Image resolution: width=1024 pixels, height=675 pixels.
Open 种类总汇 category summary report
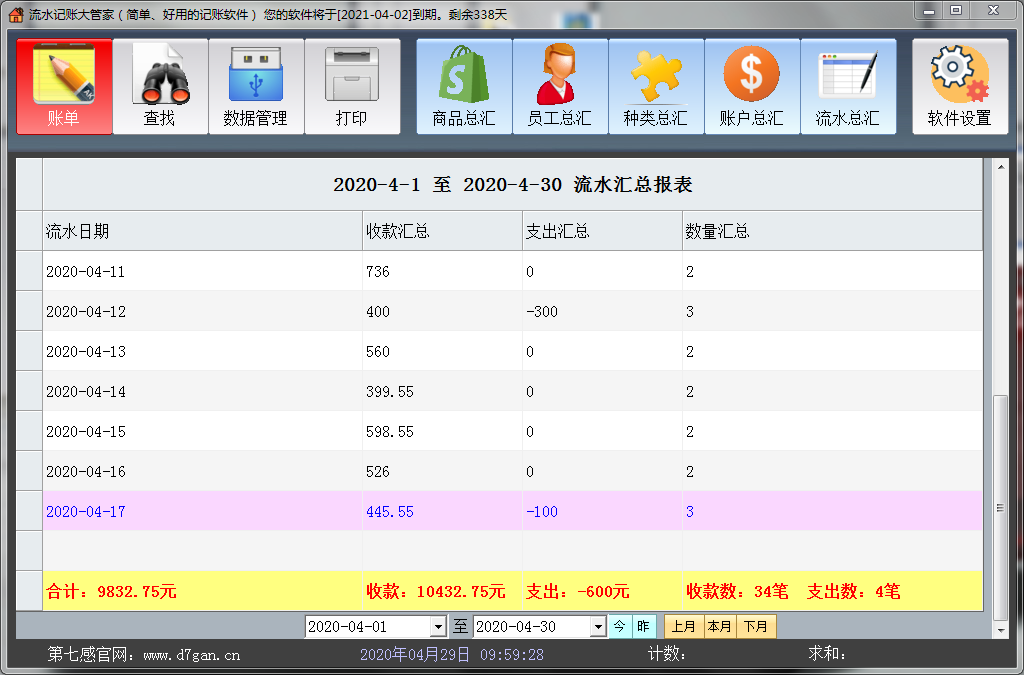(656, 87)
